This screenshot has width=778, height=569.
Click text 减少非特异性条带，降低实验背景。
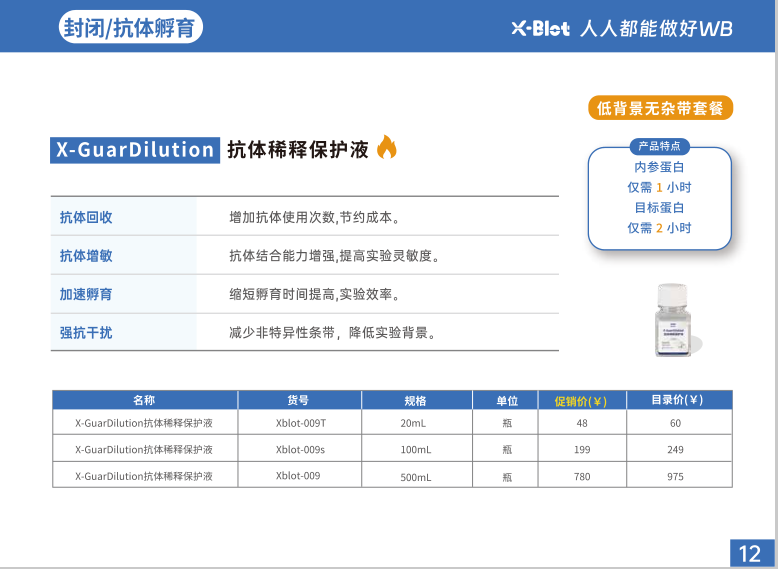click(x=333, y=332)
